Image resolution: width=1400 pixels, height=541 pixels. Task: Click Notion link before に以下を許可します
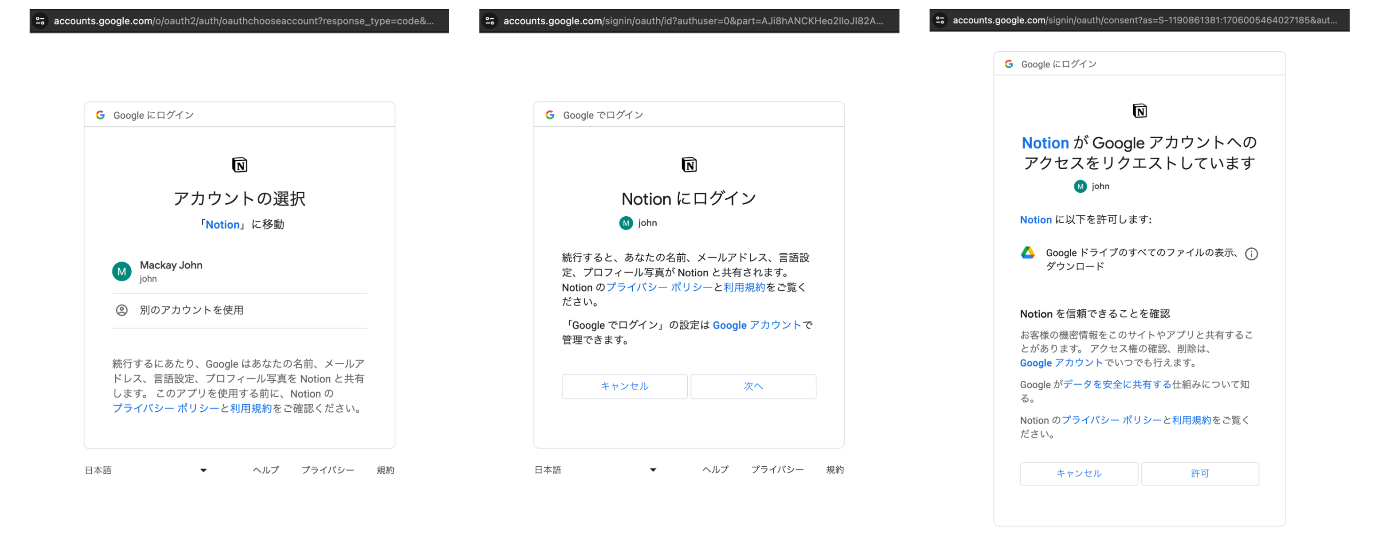(1036, 219)
